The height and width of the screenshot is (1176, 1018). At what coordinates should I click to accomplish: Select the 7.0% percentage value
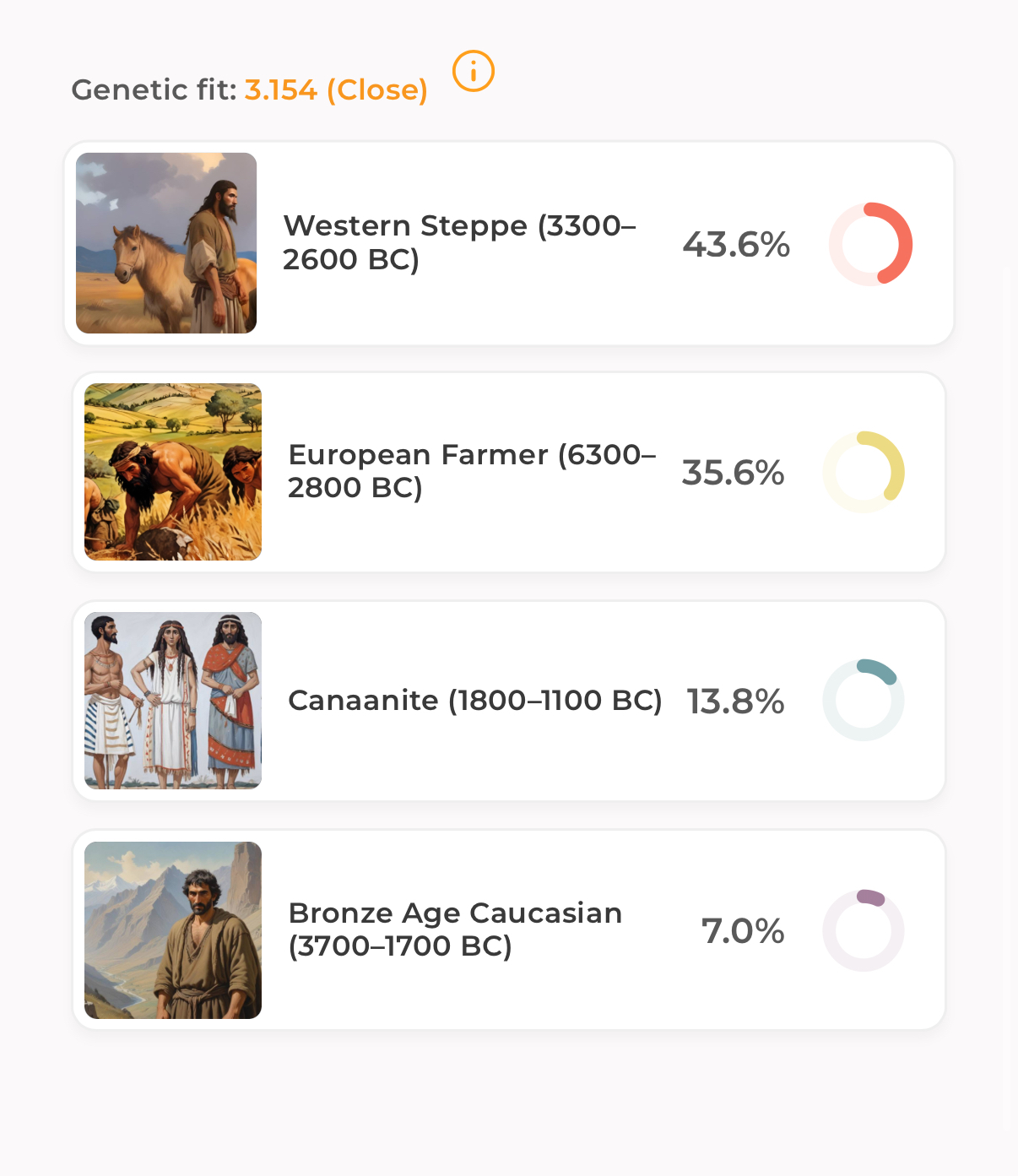pyautogui.click(x=743, y=931)
